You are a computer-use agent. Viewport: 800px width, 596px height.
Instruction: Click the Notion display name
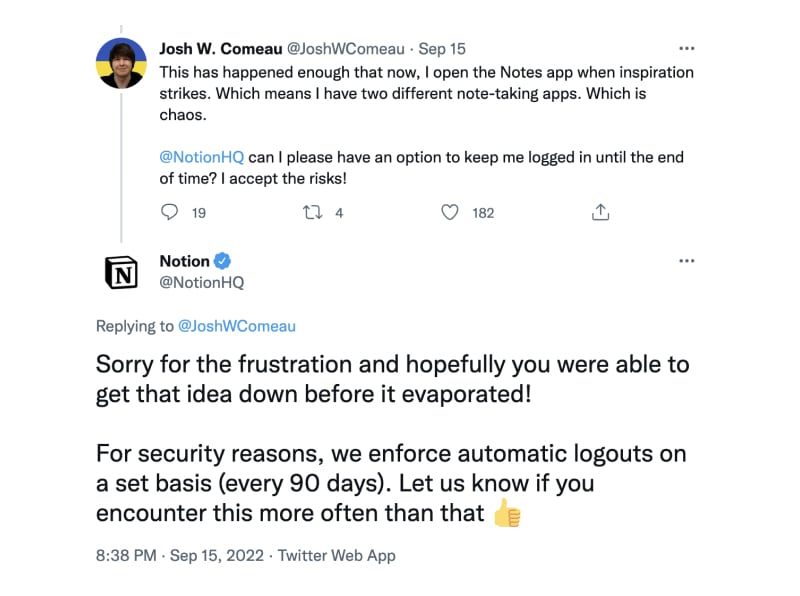pos(185,261)
